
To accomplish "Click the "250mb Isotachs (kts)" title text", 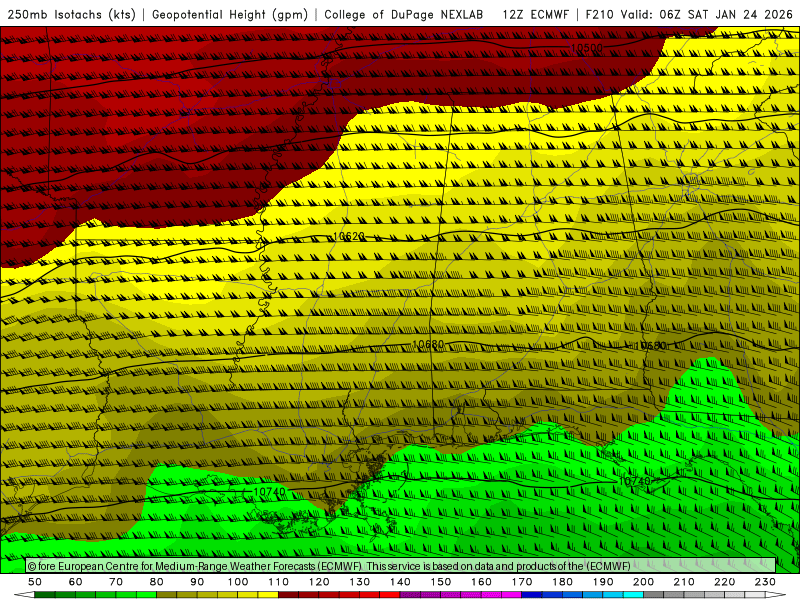I will 71,14.
